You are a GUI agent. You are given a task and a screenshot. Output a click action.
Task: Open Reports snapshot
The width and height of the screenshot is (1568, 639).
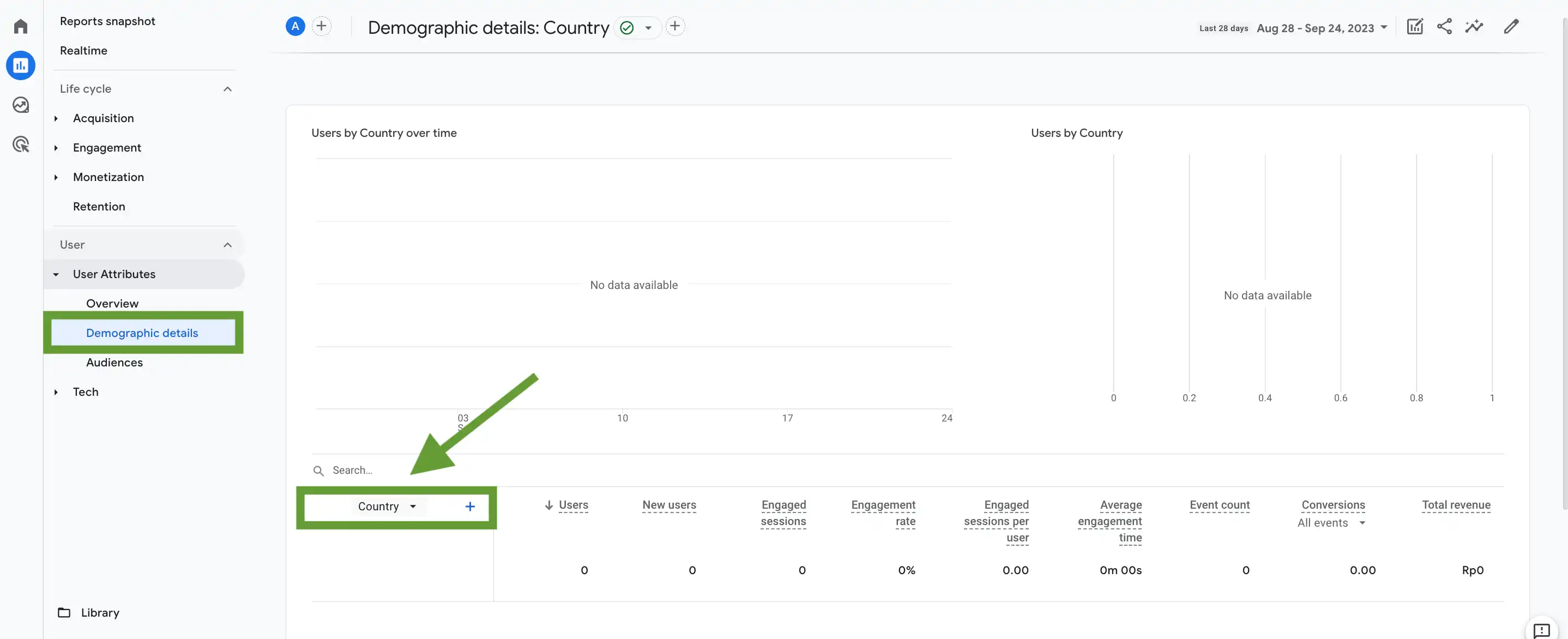pyautogui.click(x=108, y=21)
